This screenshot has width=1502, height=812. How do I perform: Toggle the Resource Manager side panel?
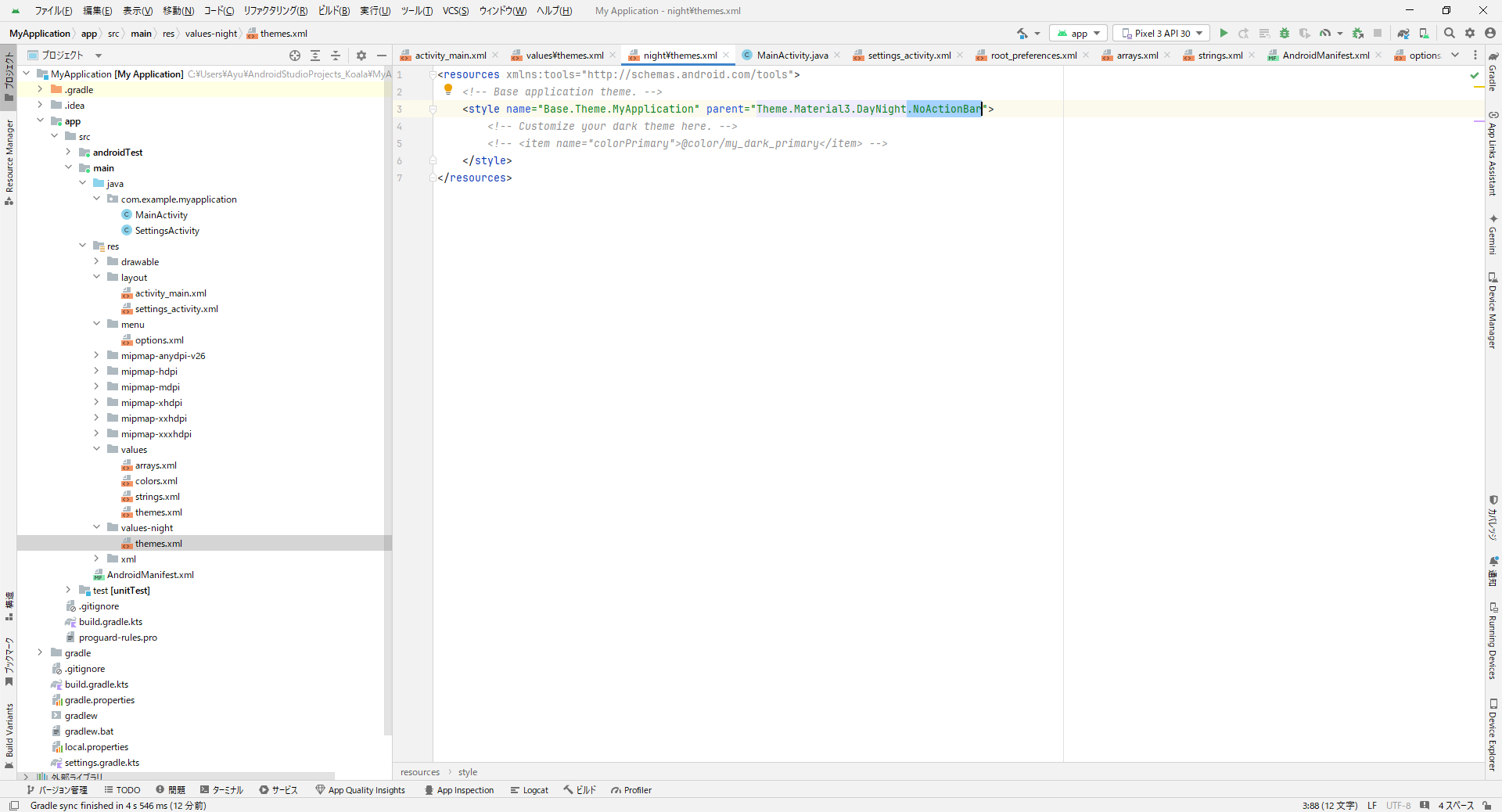9,160
